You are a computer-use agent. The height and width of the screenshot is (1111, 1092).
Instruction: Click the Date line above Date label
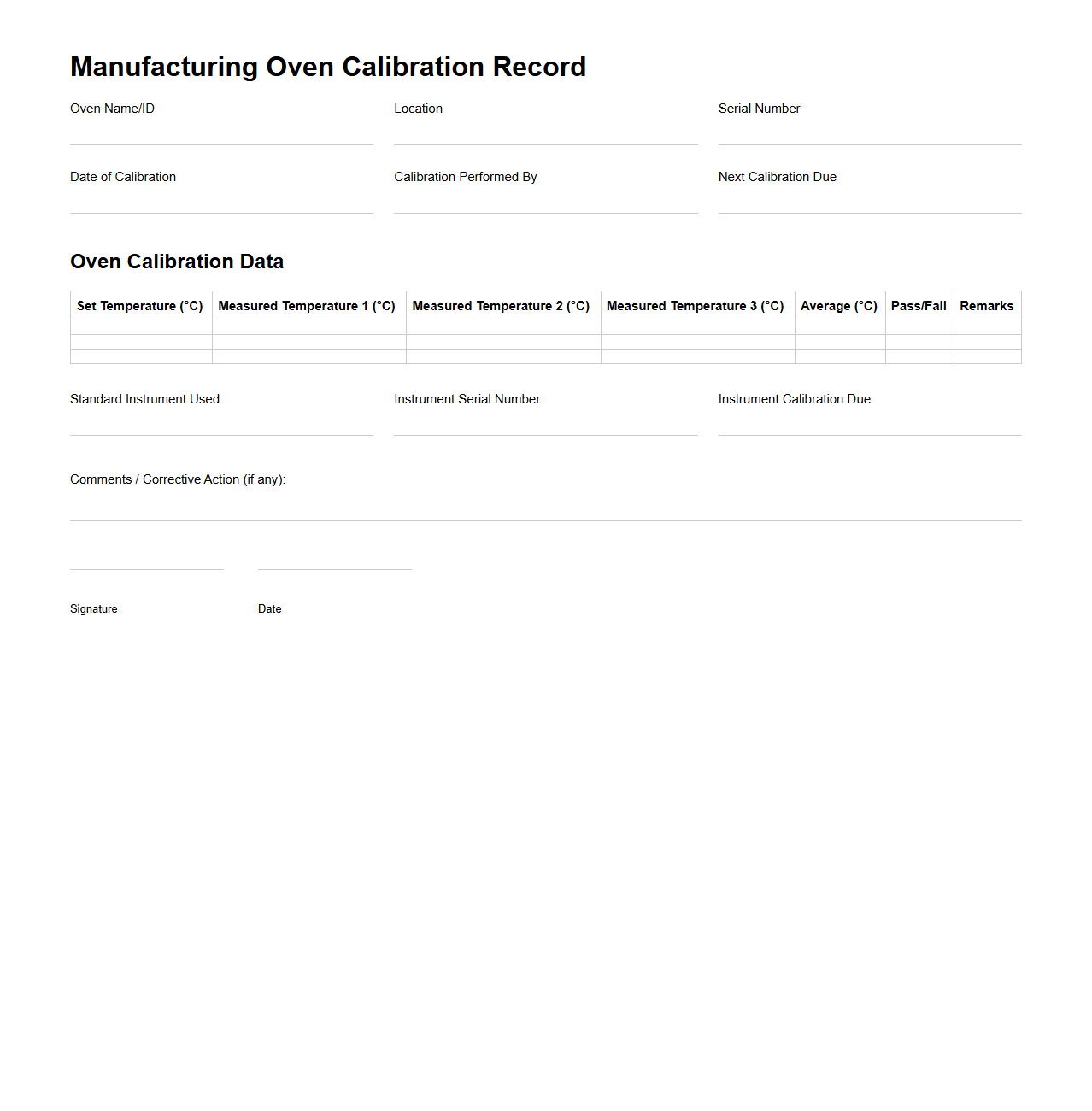334,568
